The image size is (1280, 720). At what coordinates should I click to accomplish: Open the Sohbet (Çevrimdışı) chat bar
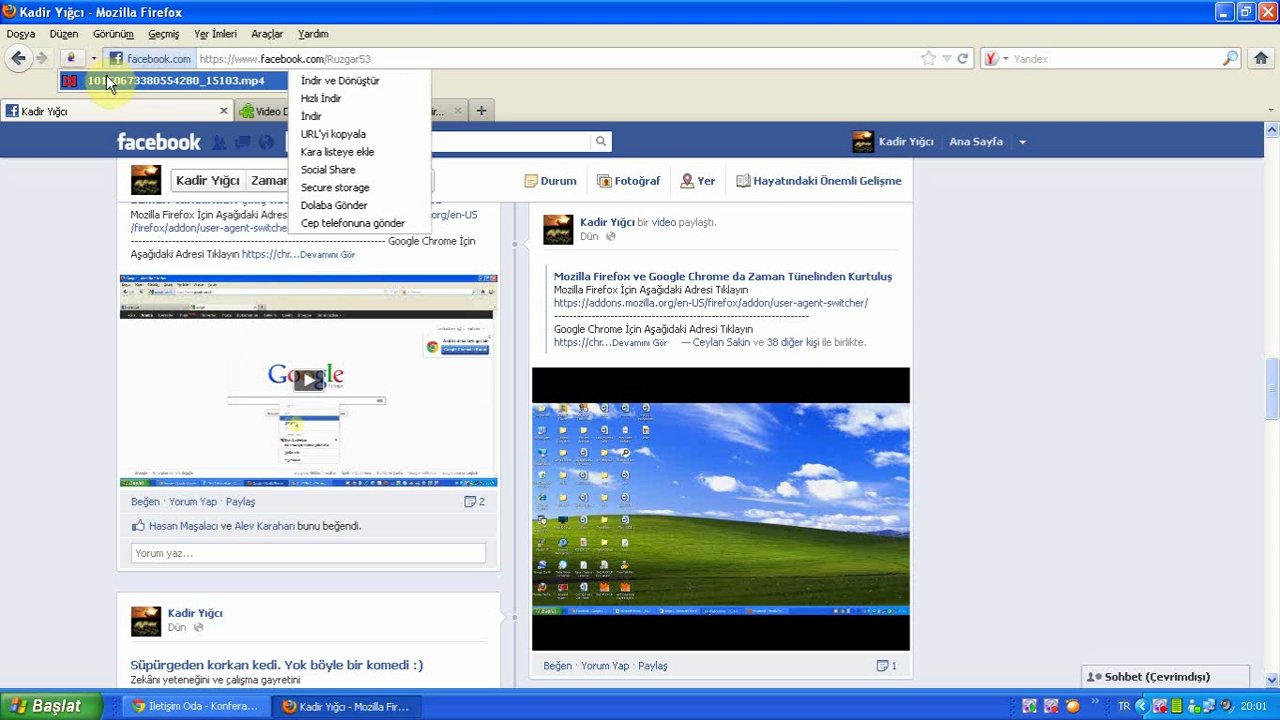[x=1165, y=677]
